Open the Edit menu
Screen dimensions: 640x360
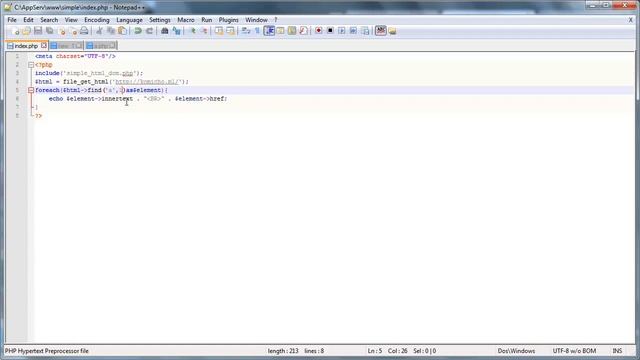[28, 20]
